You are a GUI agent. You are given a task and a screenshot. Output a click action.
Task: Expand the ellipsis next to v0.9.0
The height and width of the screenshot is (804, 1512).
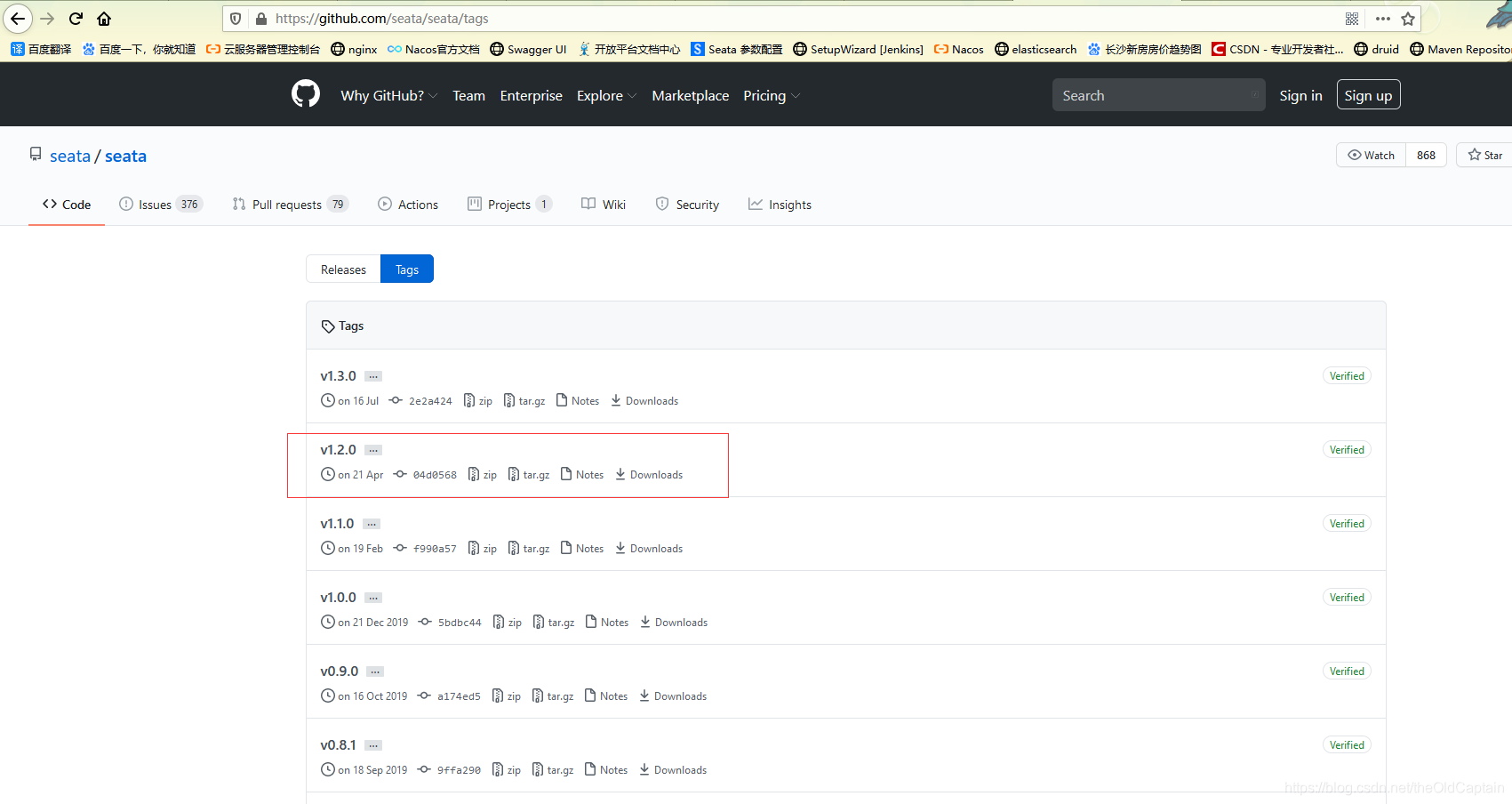(x=376, y=671)
